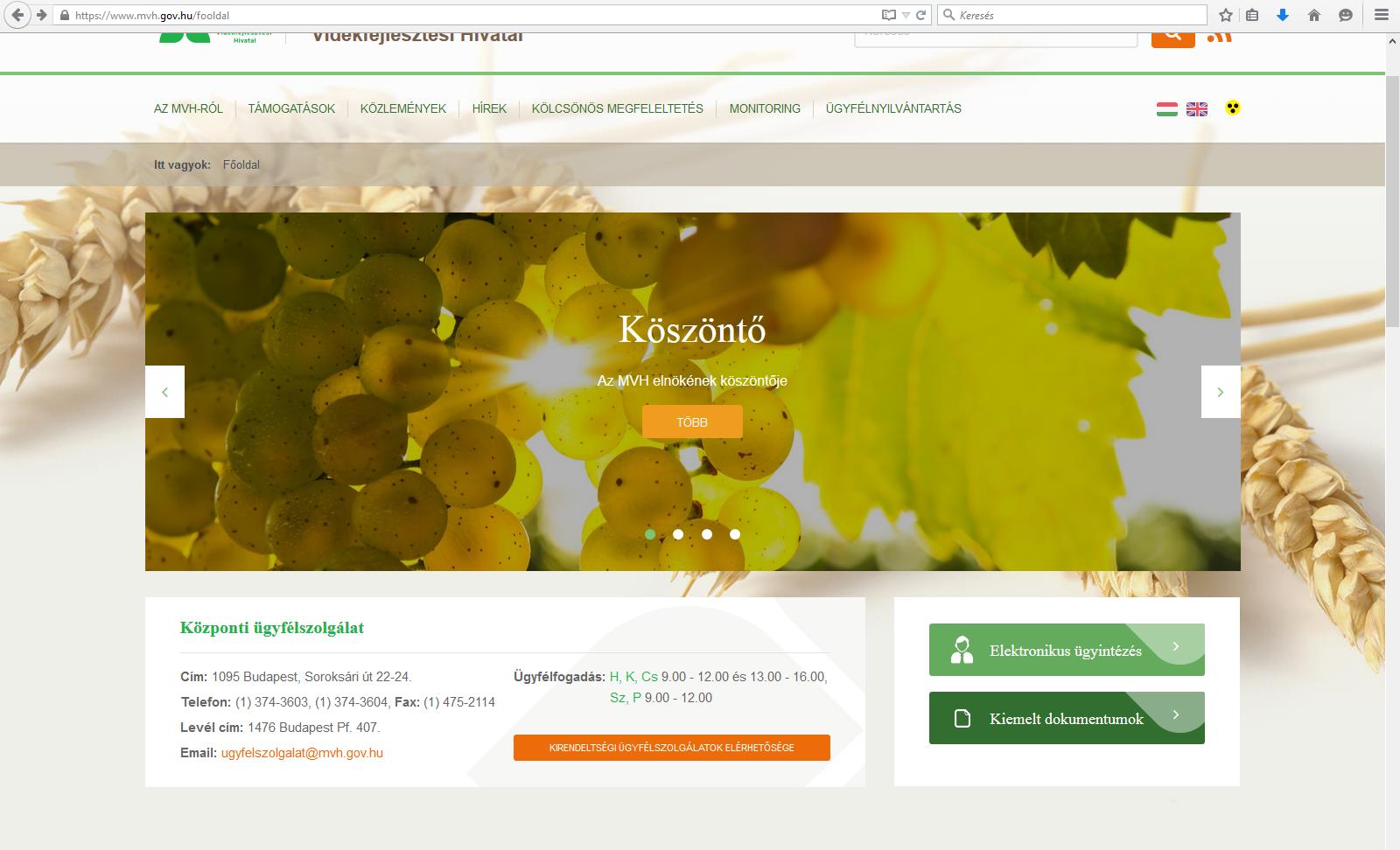This screenshot has width=1400, height=850.
Task: Open the MONITORING menu
Action: tap(765, 108)
